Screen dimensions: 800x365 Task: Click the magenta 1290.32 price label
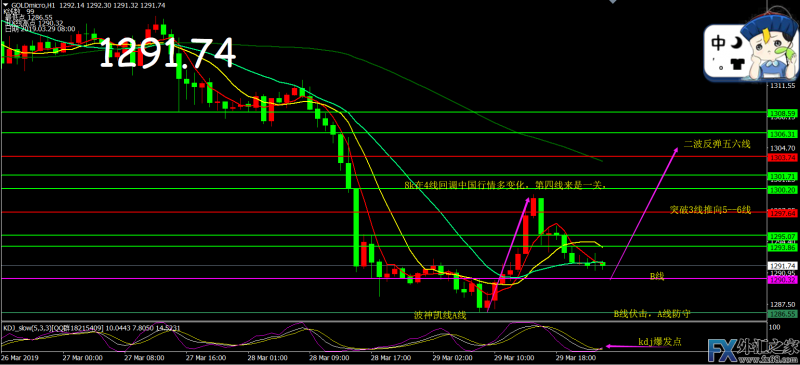pyautogui.click(x=782, y=280)
